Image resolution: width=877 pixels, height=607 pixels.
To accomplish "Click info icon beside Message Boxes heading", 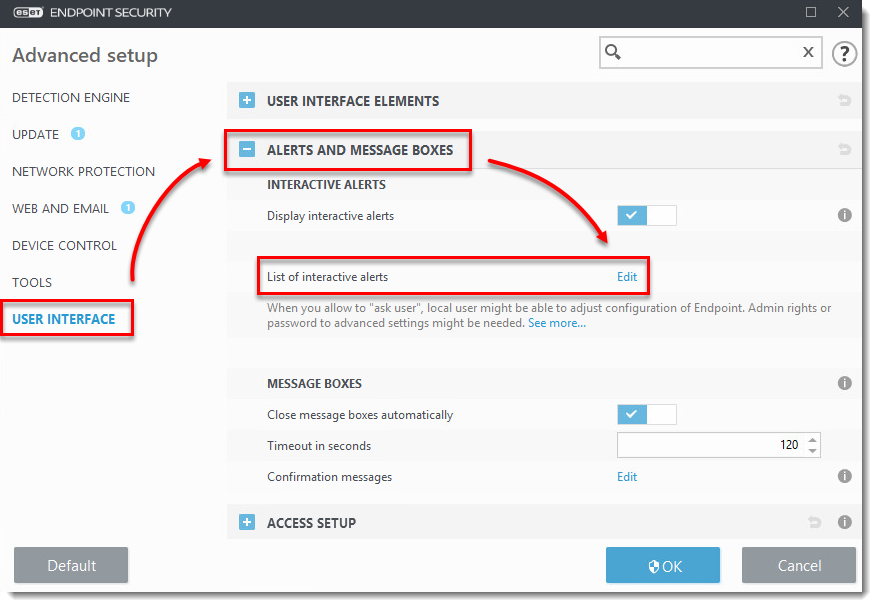I will pos(844,383).
